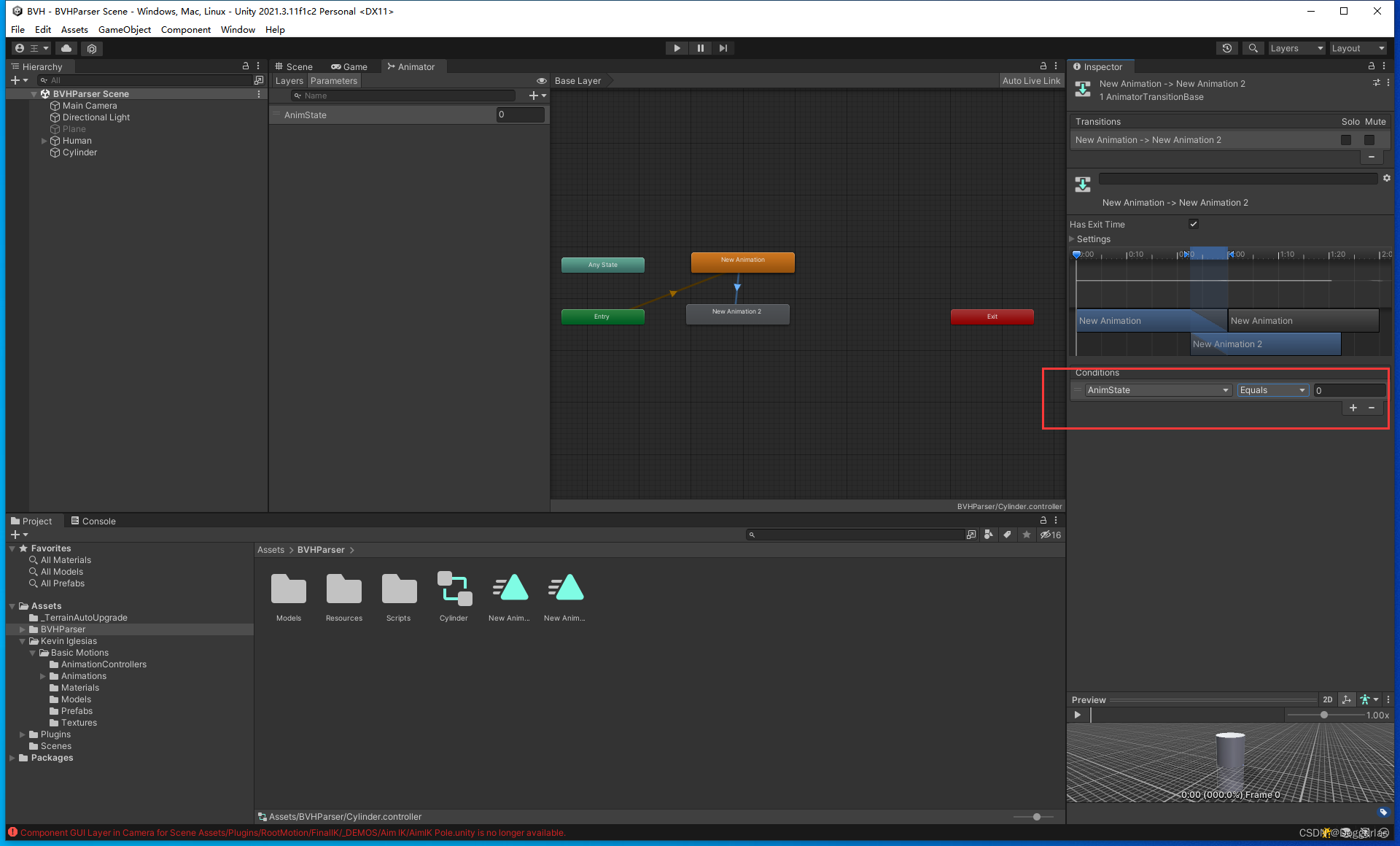Click the Step forward button
1400x846 pixels.
pos(723,48)
